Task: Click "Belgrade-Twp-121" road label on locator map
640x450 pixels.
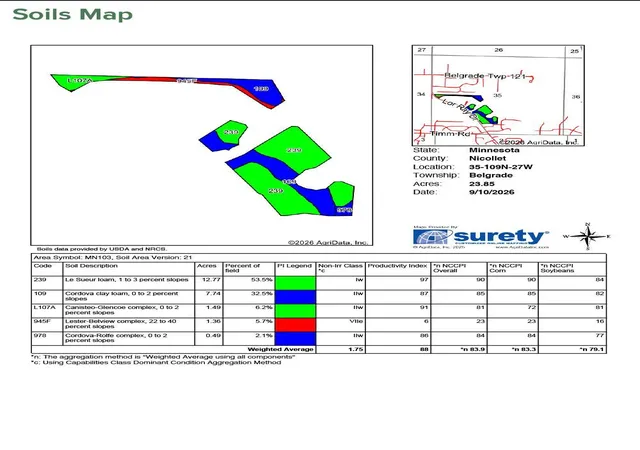Action: (485, 76)
